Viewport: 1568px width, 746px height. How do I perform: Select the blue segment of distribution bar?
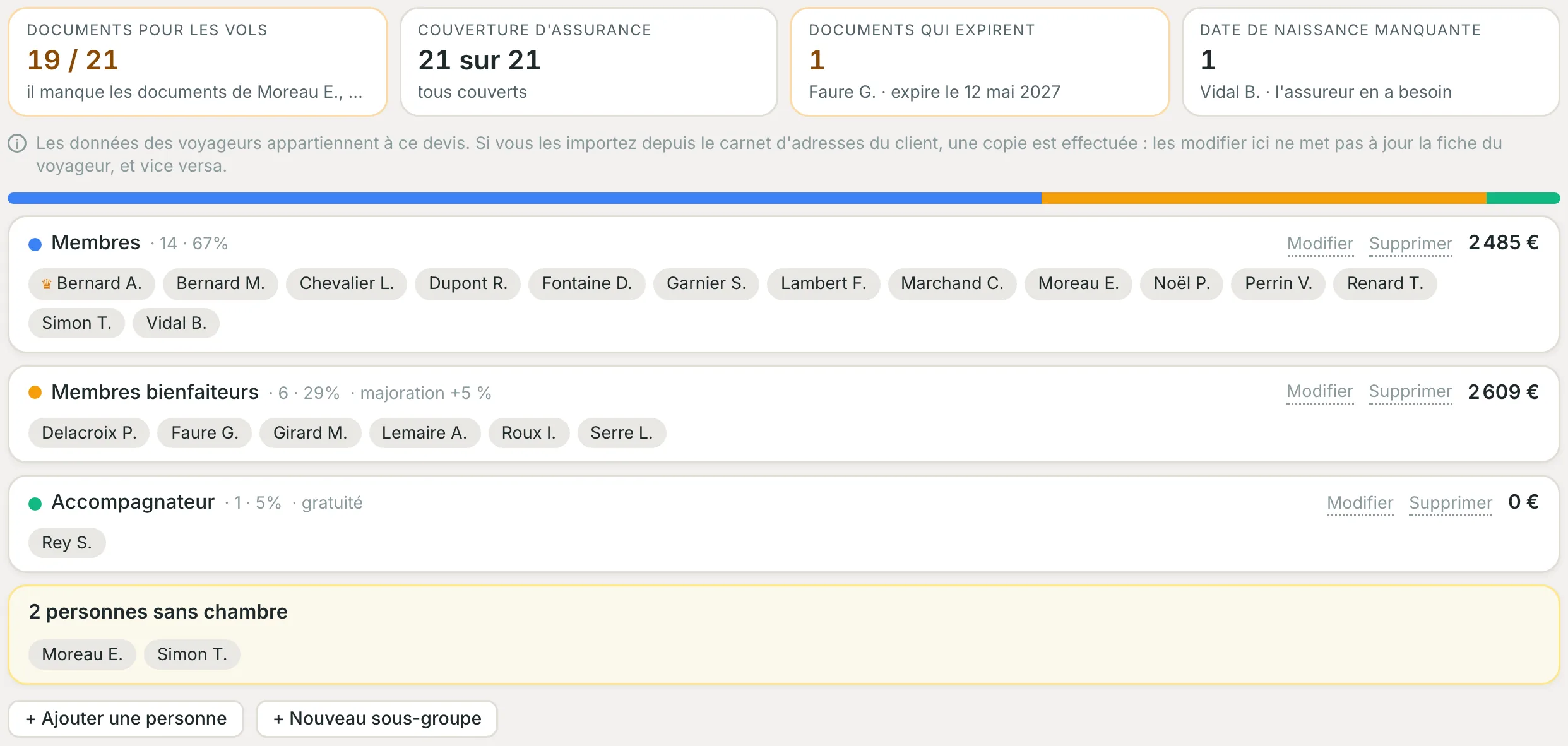[x=525, y=198]
